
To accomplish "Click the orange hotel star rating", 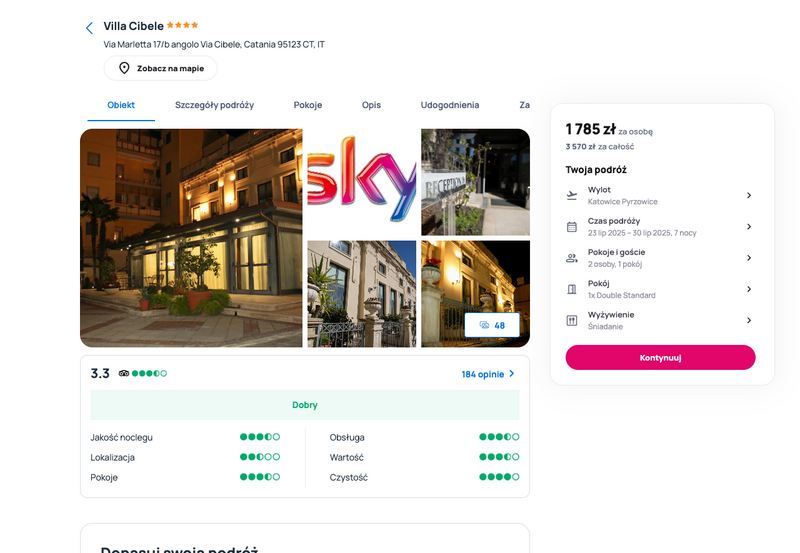I will 183,25.
